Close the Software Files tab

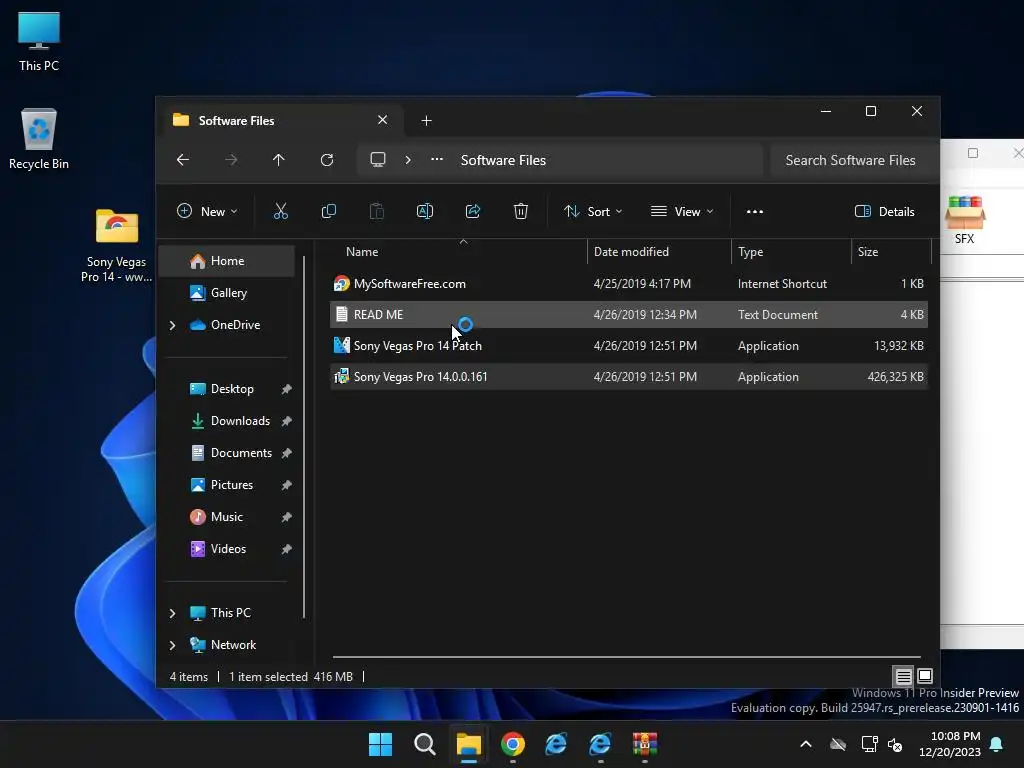pyautogui.click(x=383, y=120)
